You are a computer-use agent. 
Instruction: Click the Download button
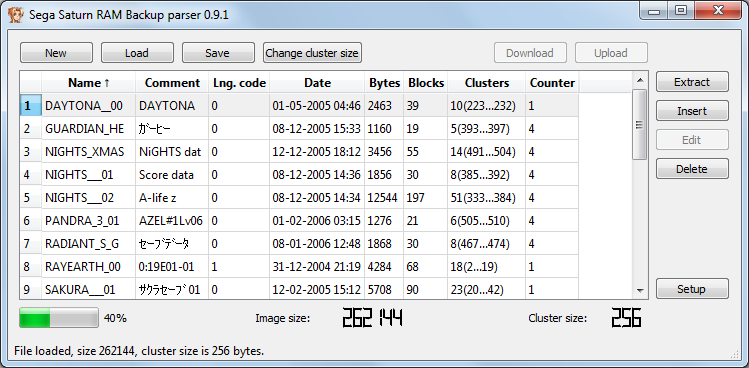point(530,53)
